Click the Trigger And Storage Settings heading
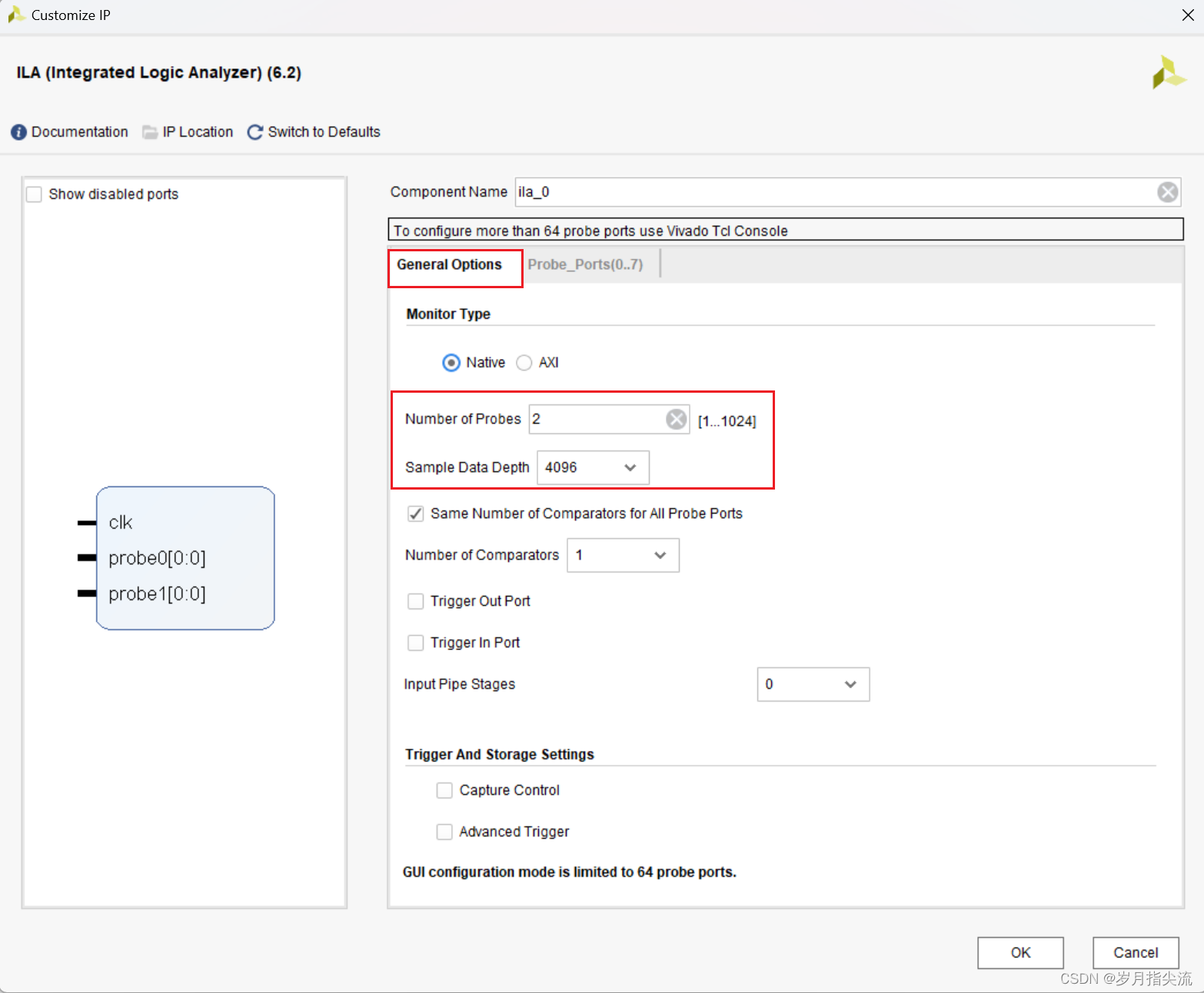 [500, 755]
